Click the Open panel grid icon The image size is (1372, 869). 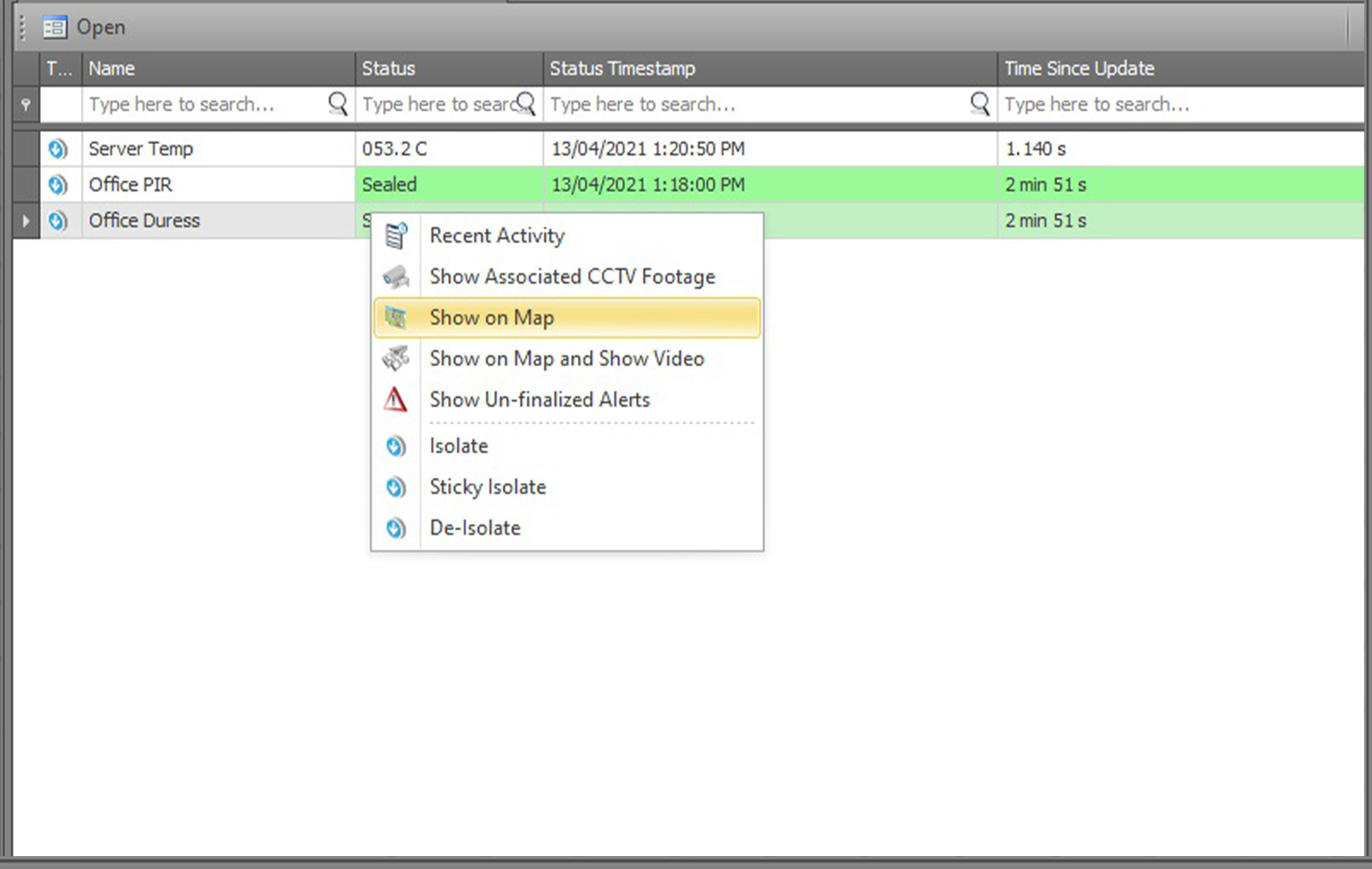tap(55, 27)
